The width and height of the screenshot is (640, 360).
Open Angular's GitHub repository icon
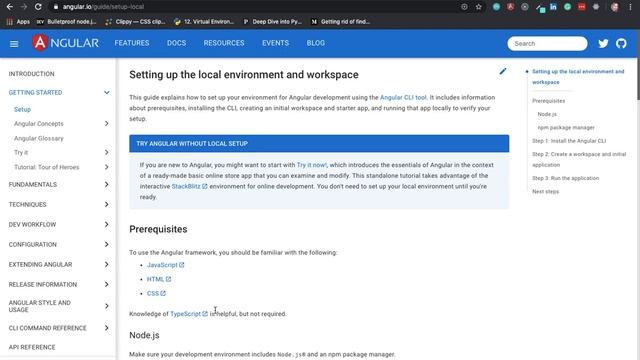point(621,43)
